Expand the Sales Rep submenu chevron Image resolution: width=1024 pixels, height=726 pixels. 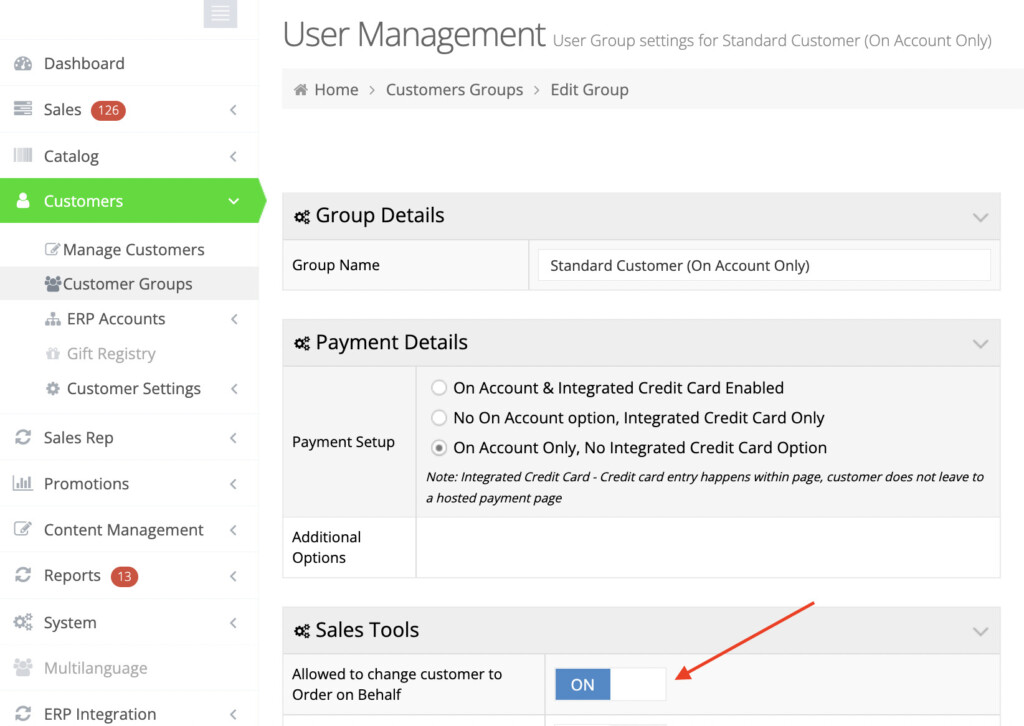(x=233, y=437)
